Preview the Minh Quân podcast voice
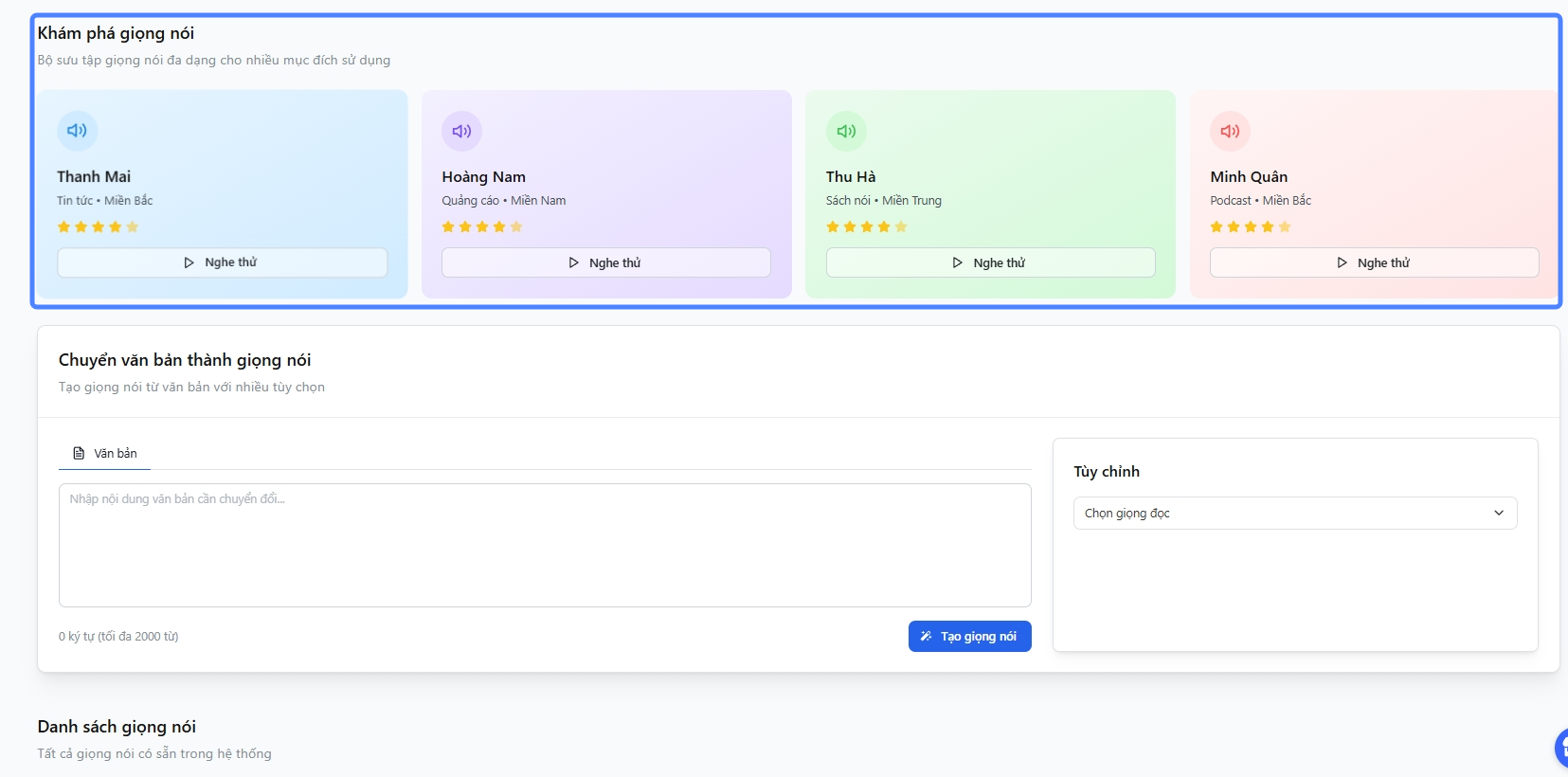This screenshot has height=777, width=1568. 1374,262
